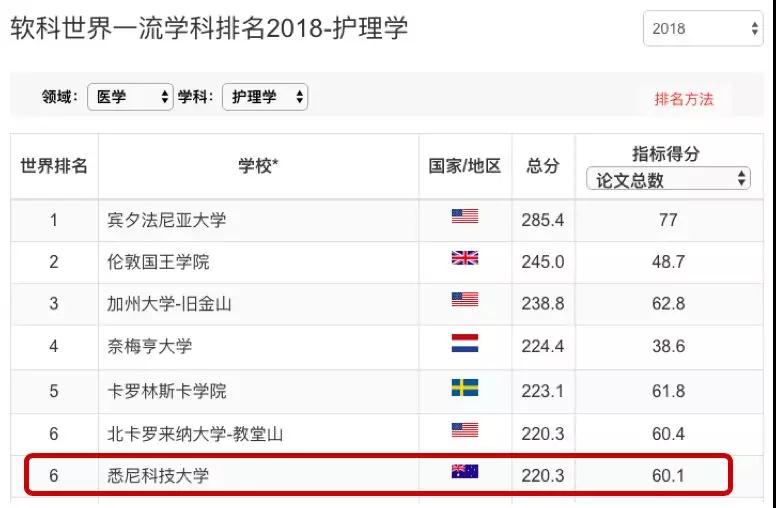Image resolution: width=776 pixels, height=508 pixels.
Task: Click the Netherlands flag for 奈梅亨大学
Action: click(x=465, y=343)
